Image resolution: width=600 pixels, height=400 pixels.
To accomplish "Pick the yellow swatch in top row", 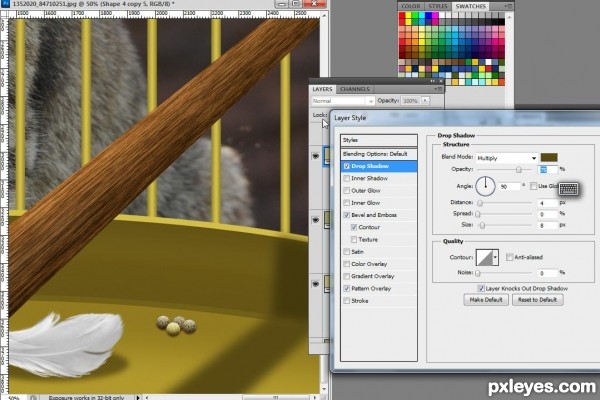I will click(409, 15).
